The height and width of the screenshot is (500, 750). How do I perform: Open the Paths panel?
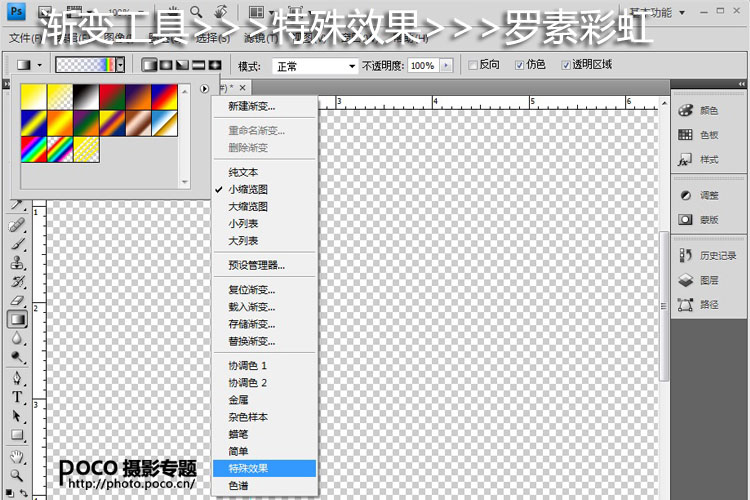[699, 304]
